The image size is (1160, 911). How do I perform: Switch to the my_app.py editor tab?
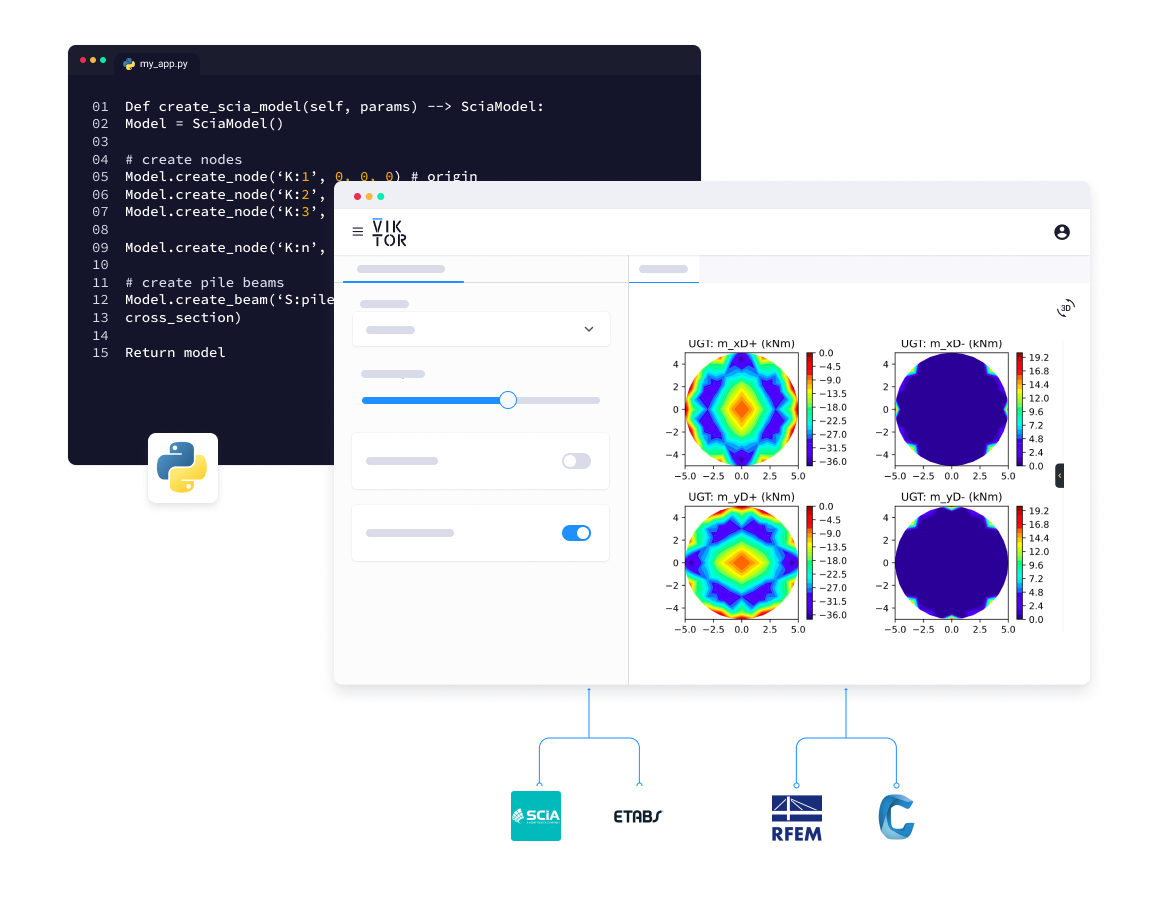[158, 63]
